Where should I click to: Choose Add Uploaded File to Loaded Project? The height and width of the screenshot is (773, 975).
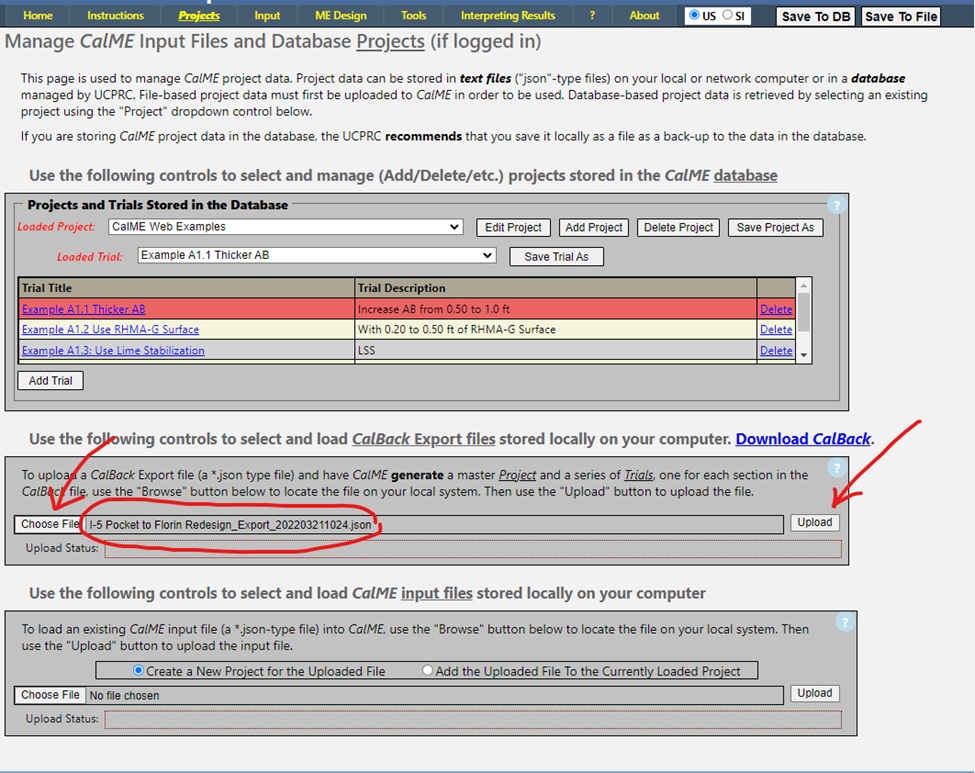[428, 671]
